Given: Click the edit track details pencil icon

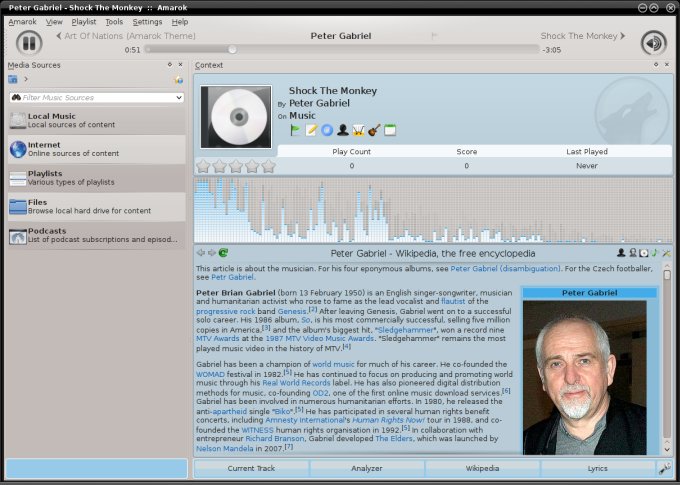Looking at the screenshot, I should pos(311,130).
